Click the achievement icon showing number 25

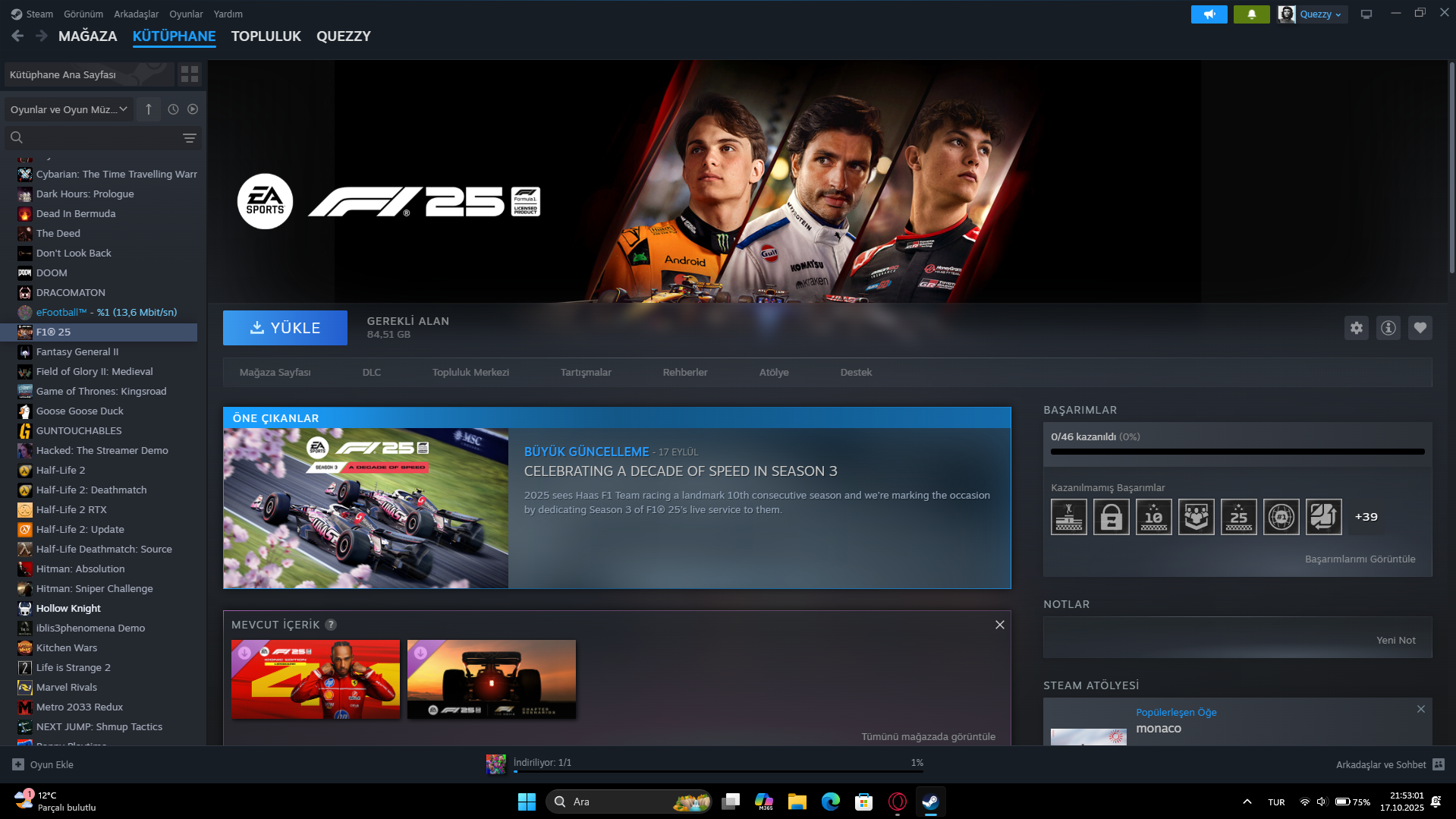[x=1239, y=517]
